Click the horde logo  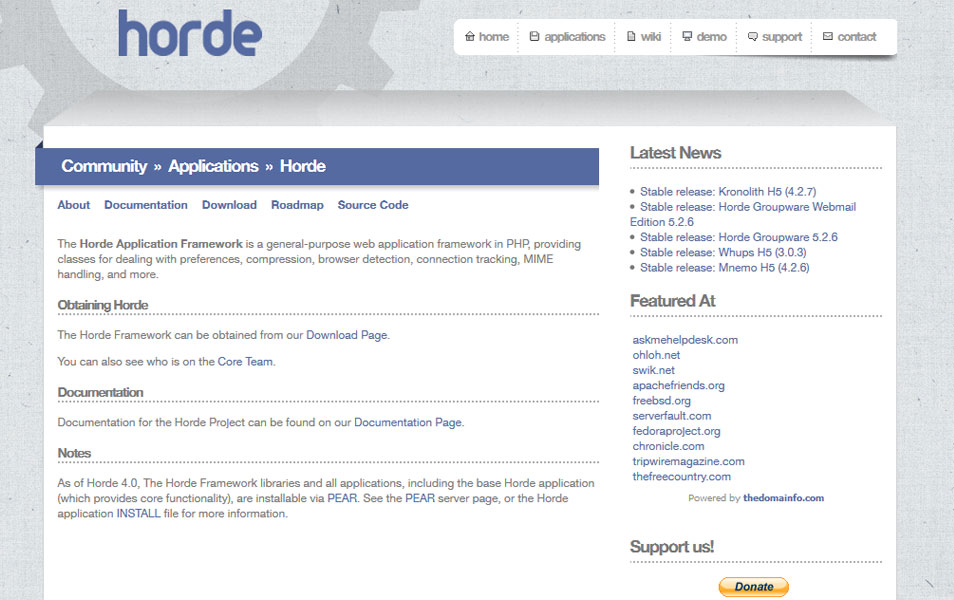tap(190, 33)
